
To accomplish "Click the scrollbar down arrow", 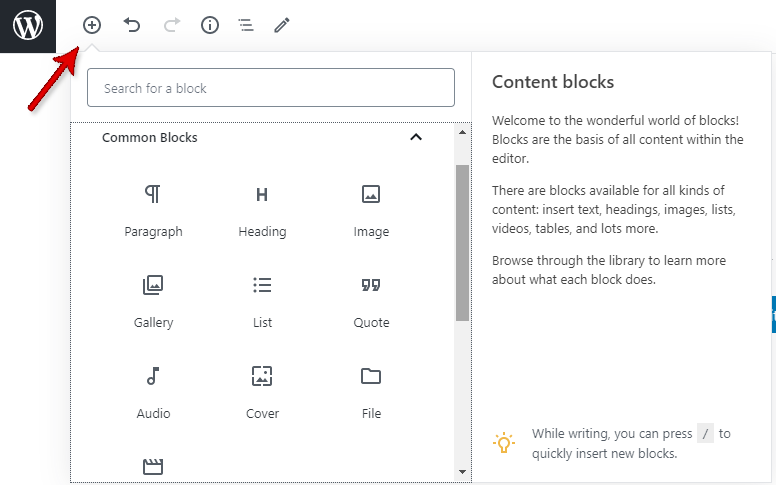I will (x=462, y=472).
